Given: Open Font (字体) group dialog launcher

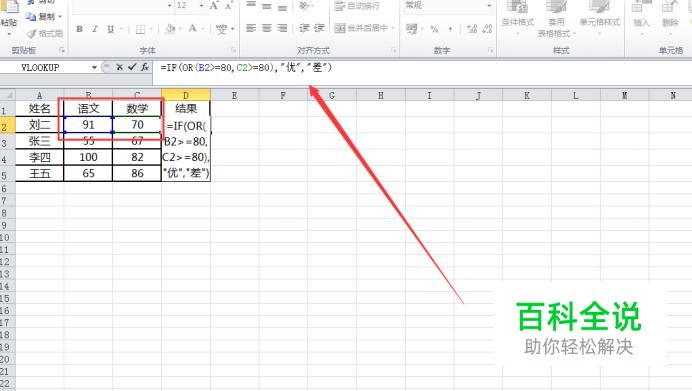Looking at the screenshot, I should 233,50.
